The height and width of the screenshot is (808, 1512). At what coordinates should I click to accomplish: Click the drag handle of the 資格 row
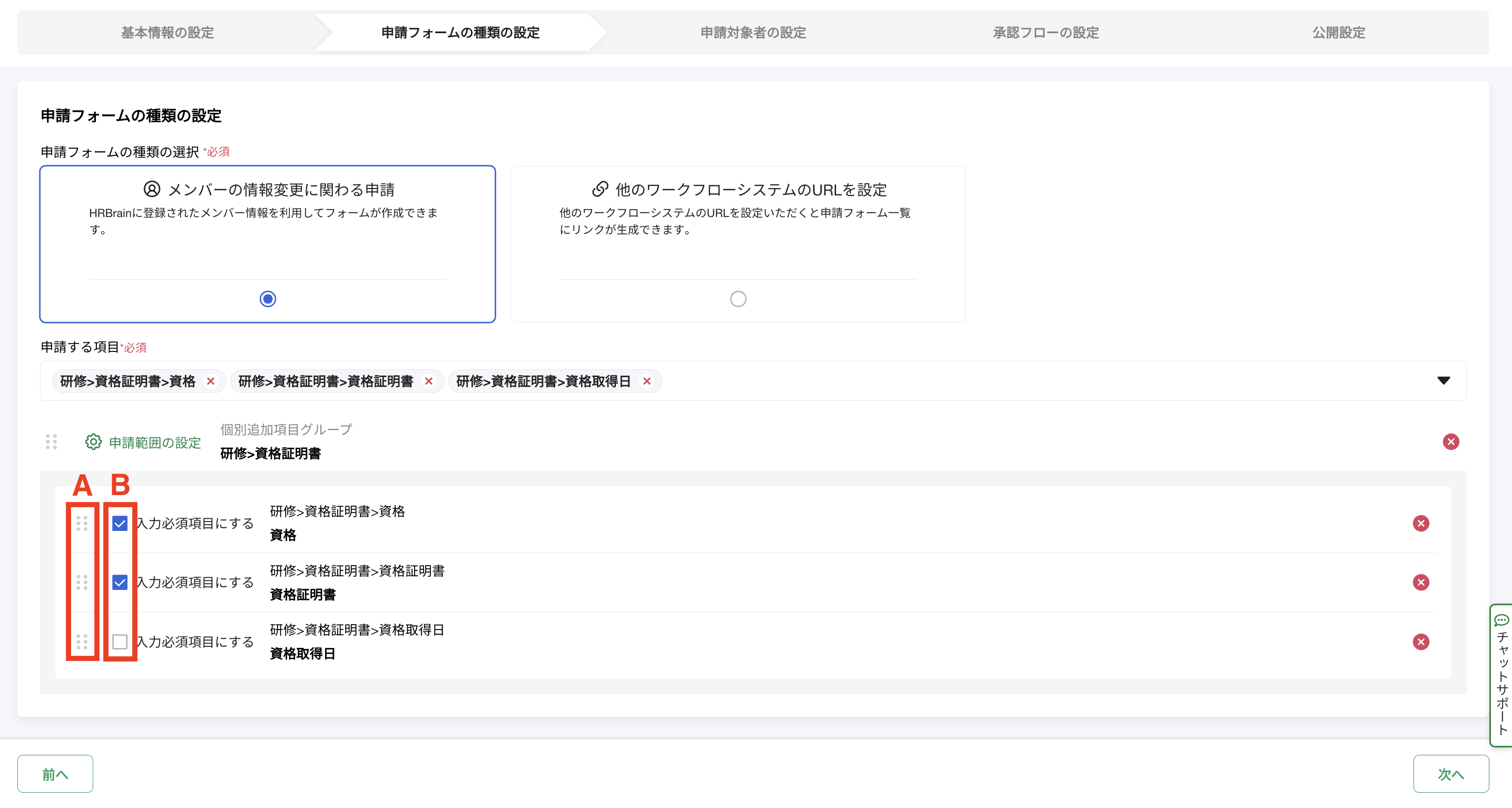coord(82,524)
